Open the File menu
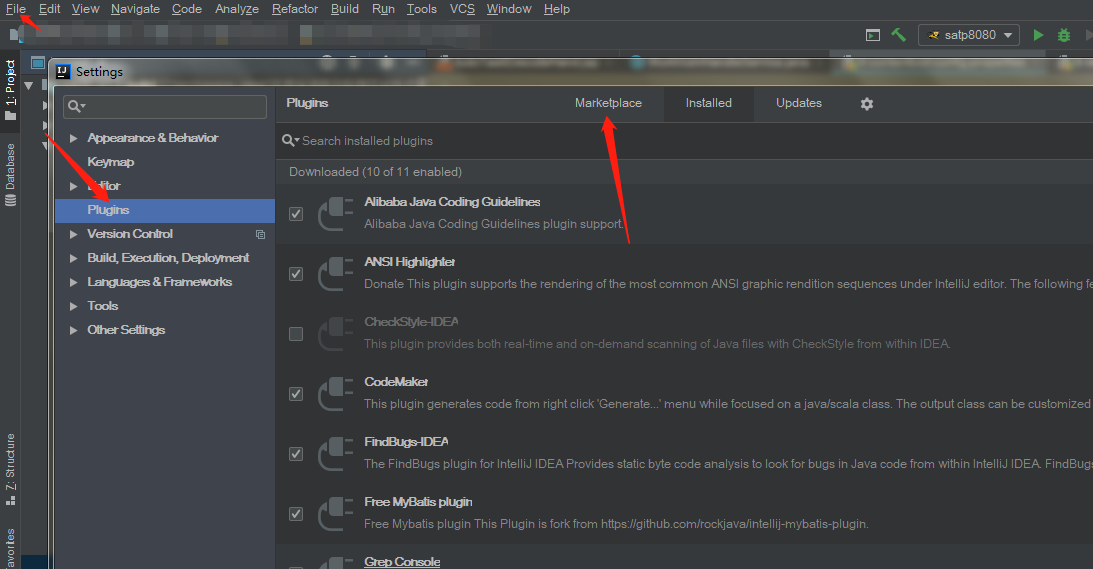Screen dimensions: 1093x569 click(16, 9)
